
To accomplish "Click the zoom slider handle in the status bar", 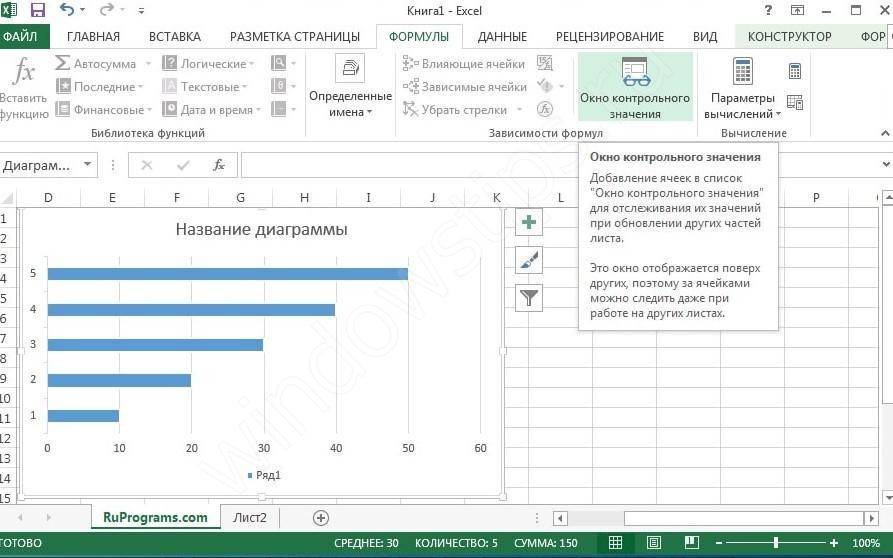I will point(776,543).
